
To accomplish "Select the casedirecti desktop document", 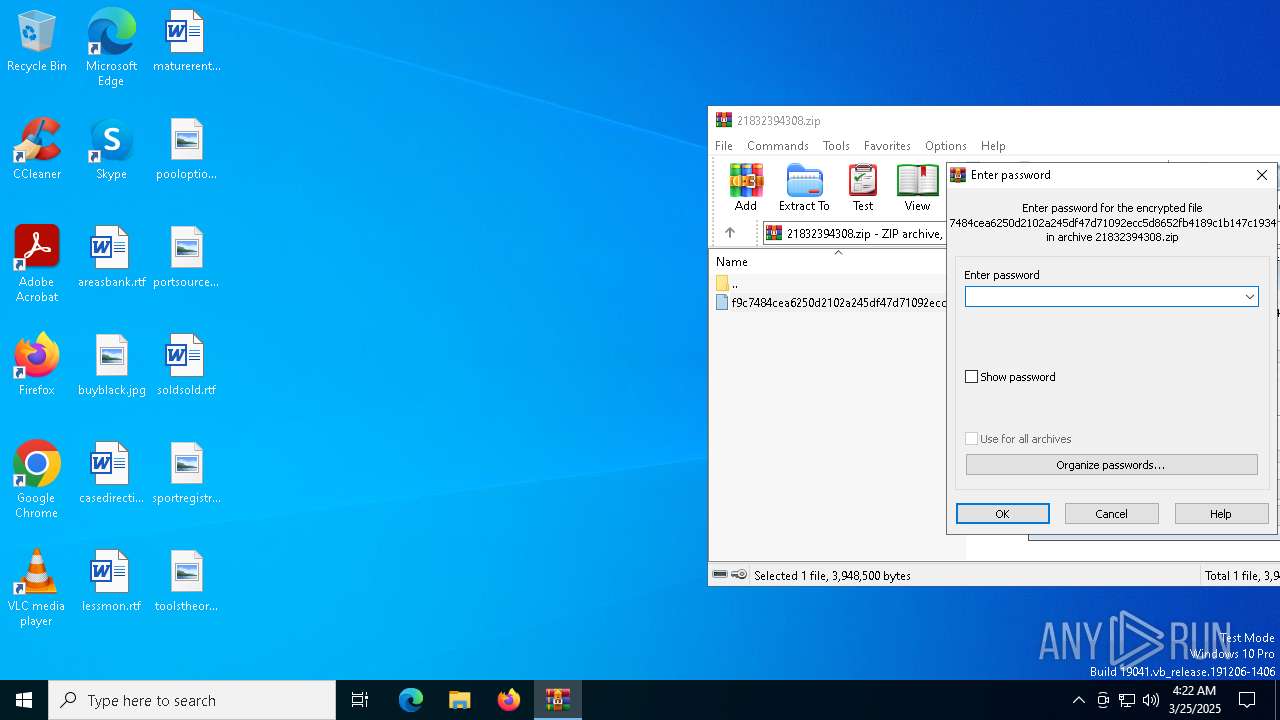I will (x=111, y=473).
